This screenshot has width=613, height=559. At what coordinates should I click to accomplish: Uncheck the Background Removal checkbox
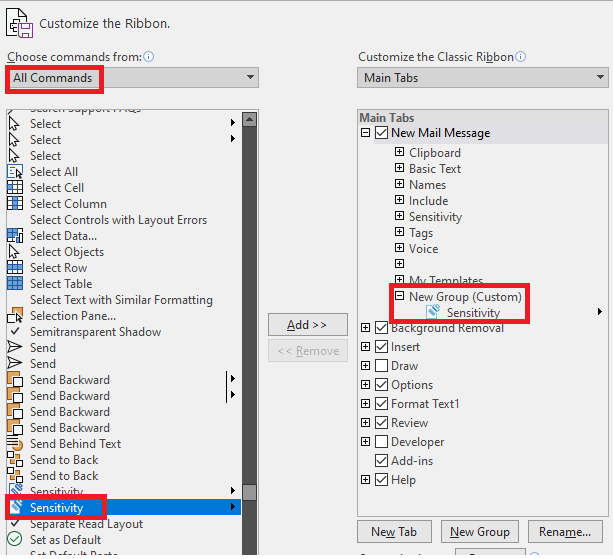(x=381, y=327)
